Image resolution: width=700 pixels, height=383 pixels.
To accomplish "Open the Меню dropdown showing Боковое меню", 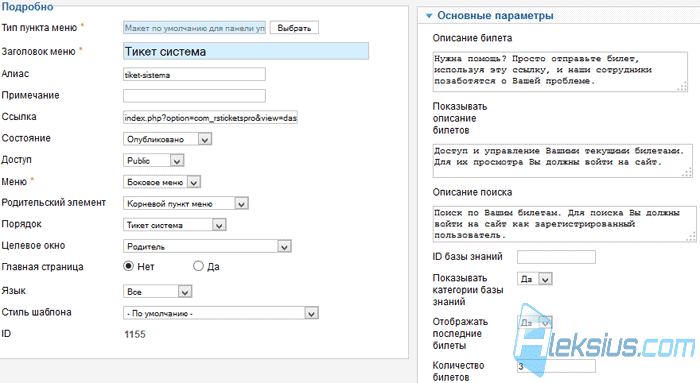I will pos(162,182).
